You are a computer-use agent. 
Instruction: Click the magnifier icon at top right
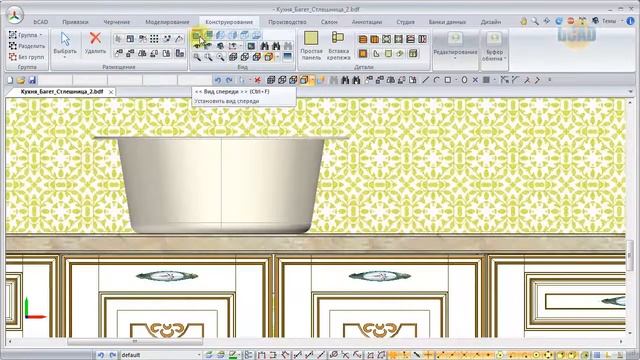[535, 21]
